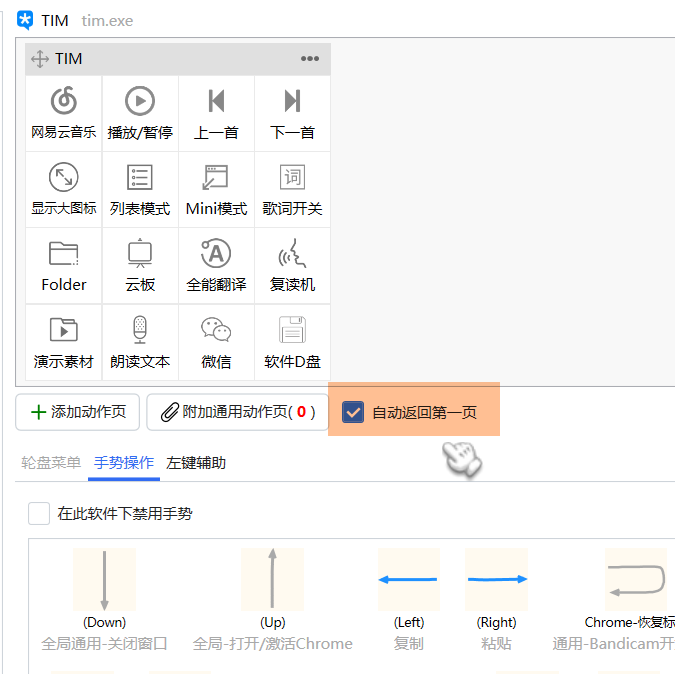Click the NetEase Cloud Music (网易云音乐) icon
The image size is (675, 674).
coord(64,101)
